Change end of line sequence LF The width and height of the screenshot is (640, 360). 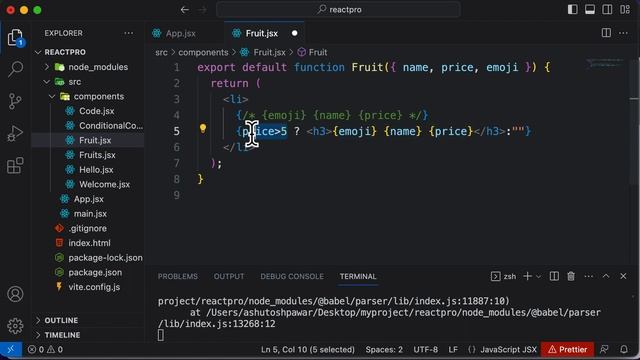pos(453,349)
